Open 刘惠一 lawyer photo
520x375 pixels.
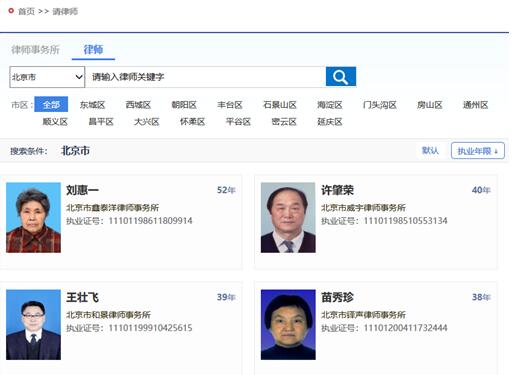pyautogui.click(x=33, y=217)
